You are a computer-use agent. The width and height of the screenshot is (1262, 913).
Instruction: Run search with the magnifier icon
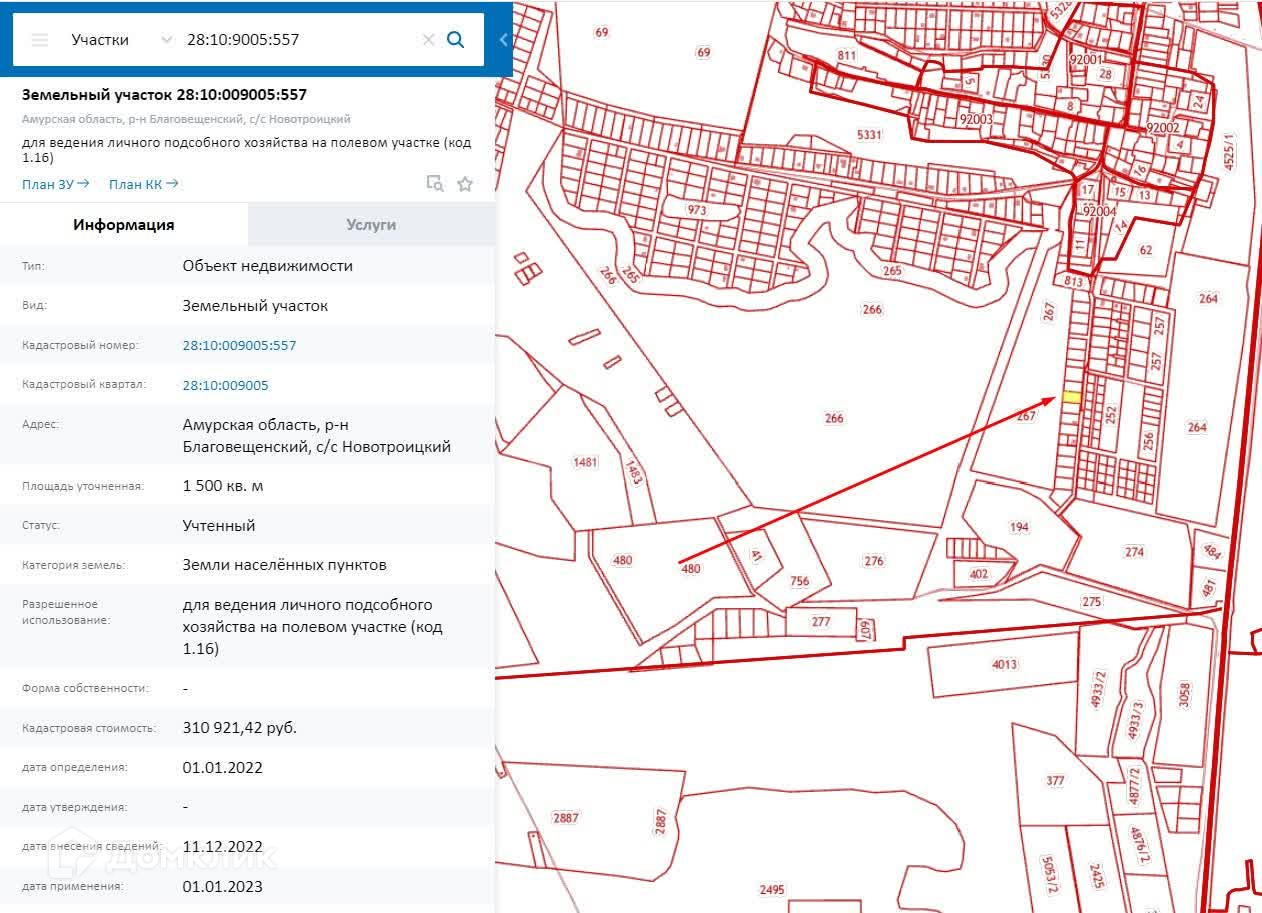(455, 40)
